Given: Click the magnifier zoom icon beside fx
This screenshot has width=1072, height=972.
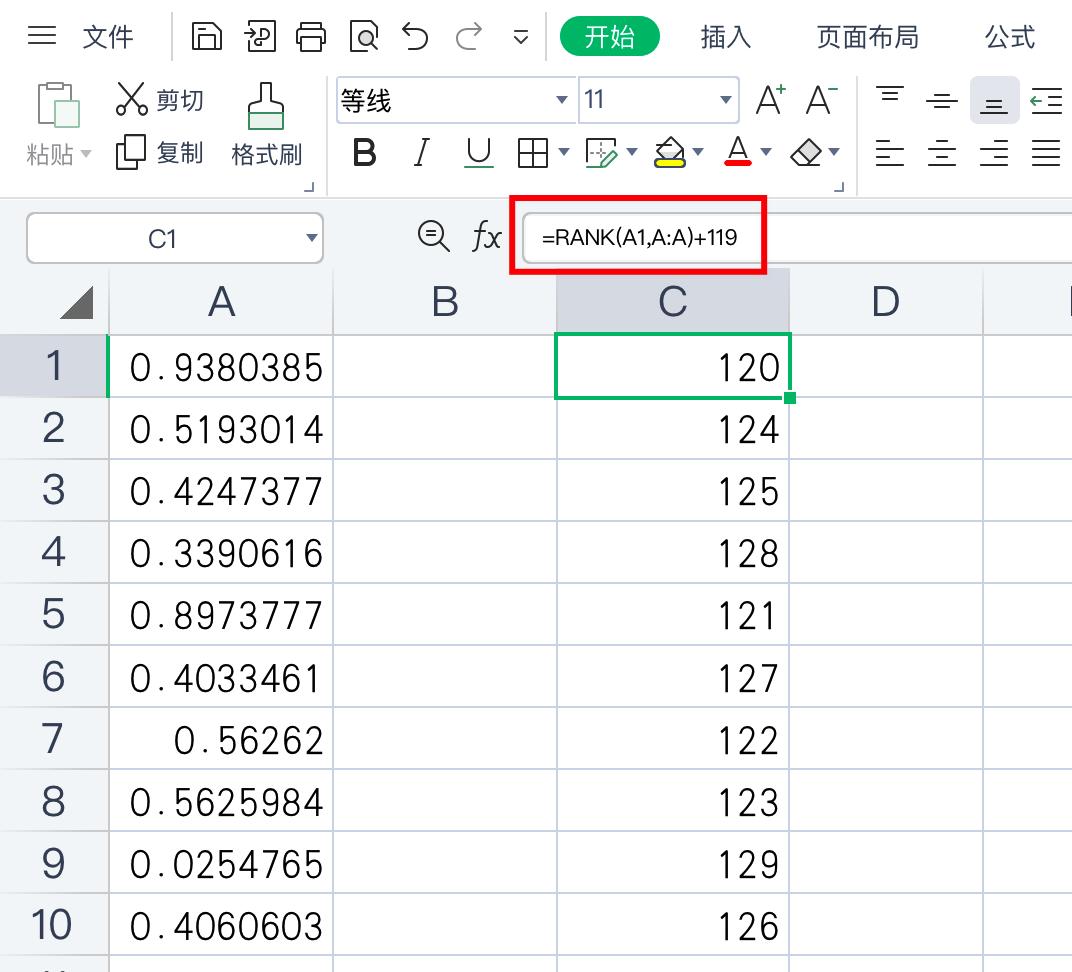Looking at the screenshot, I should coord(431,236).
